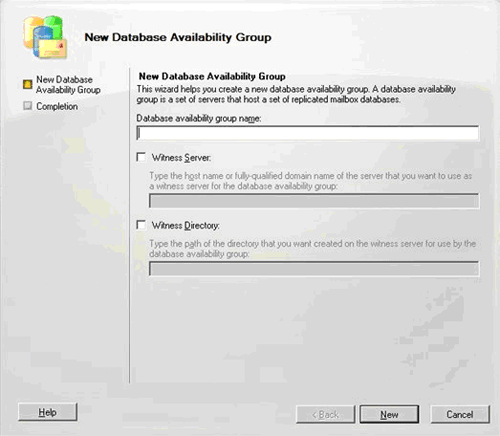Image resolution: width=500 pixels, height=436 pixels.
Task: Click the New button to create group
Action: (389, 414)
